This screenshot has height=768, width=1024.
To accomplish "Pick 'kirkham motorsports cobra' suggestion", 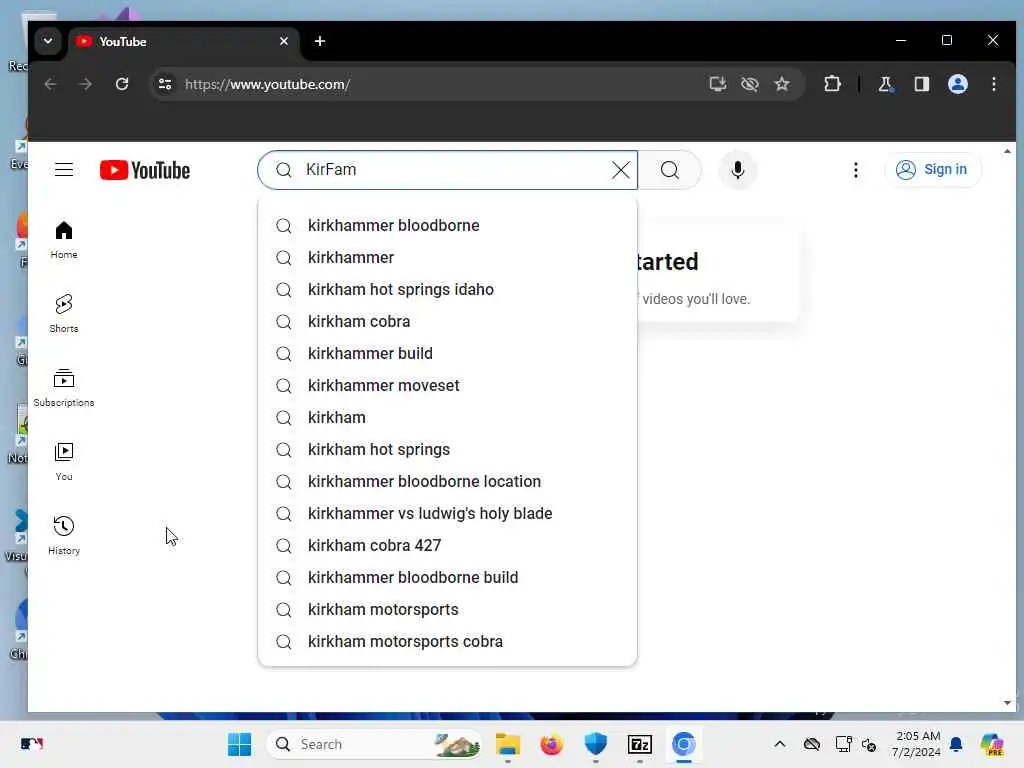I will [x=447, y=641].
